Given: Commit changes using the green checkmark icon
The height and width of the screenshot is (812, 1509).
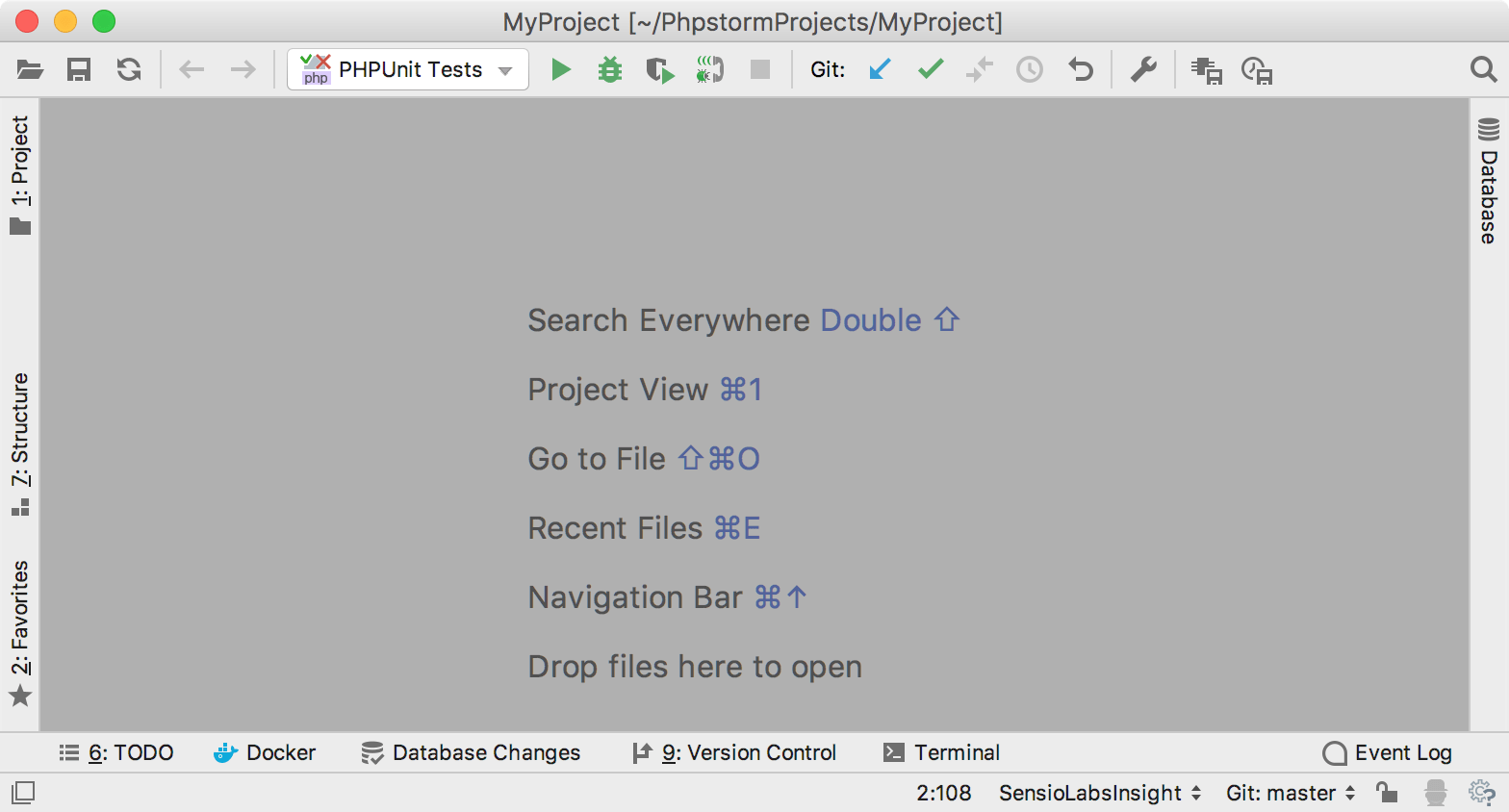Looking at the screenshot, I should (x=931, y=69).
